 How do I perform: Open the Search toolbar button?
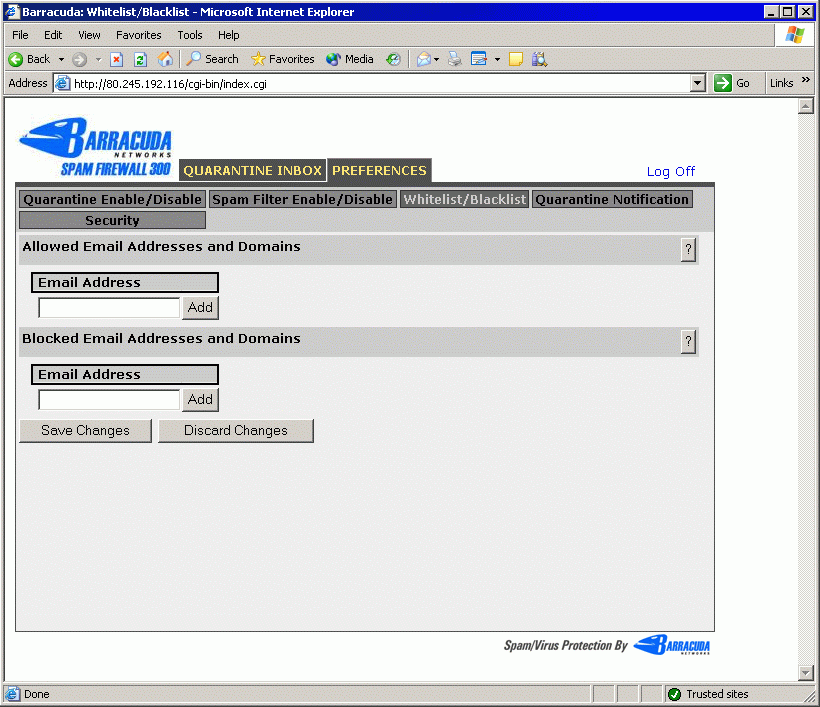click(x=212, y=59)
